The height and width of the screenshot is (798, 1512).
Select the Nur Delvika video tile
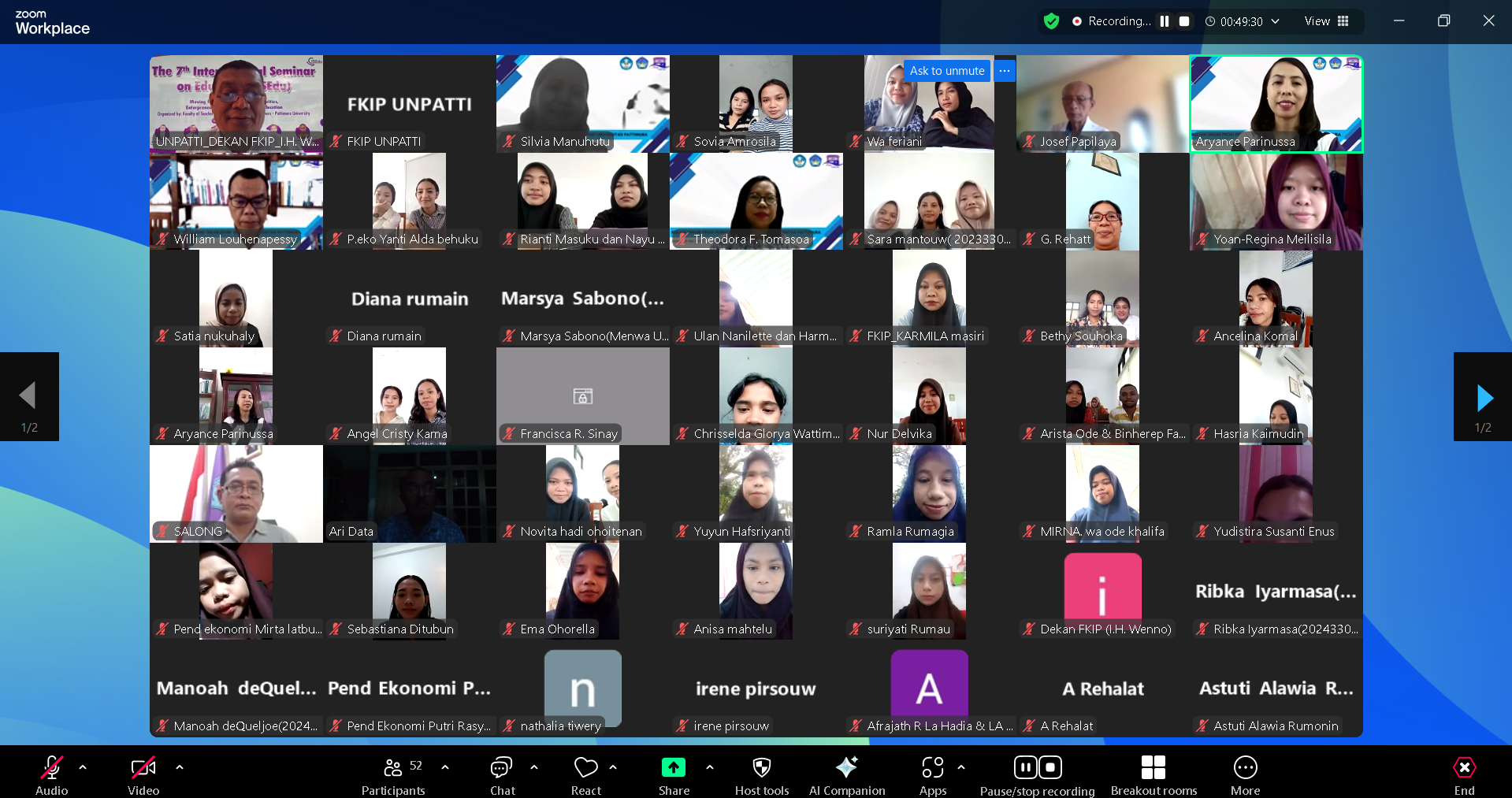point(930,396)
